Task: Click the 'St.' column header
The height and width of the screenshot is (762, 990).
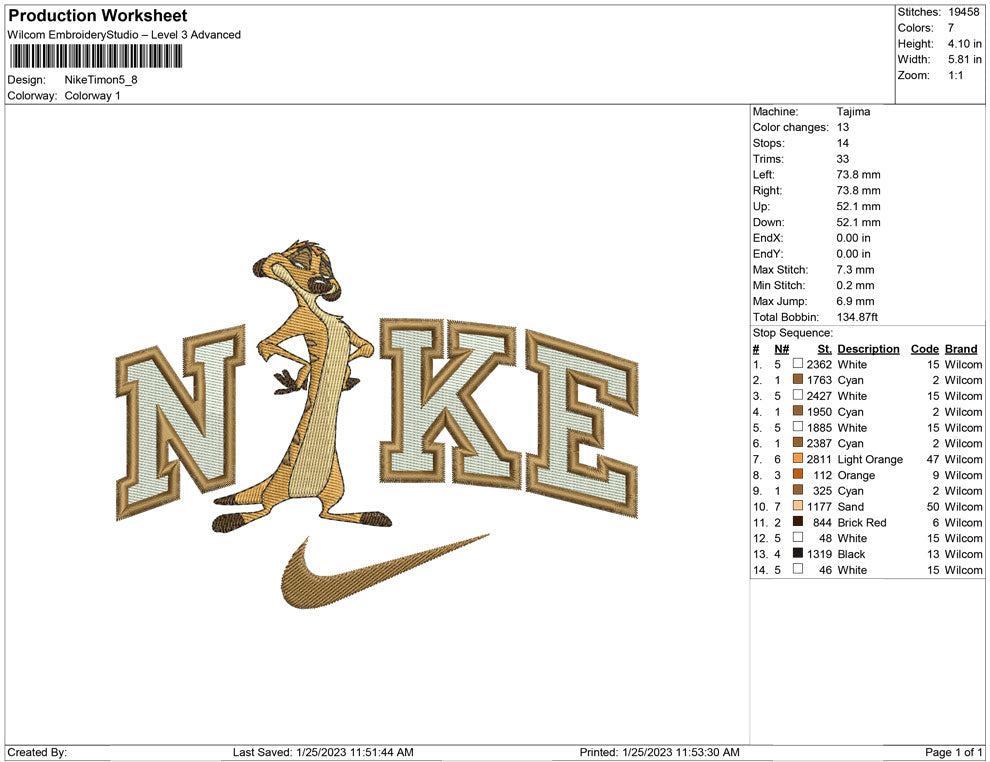Action: (824, 349)
